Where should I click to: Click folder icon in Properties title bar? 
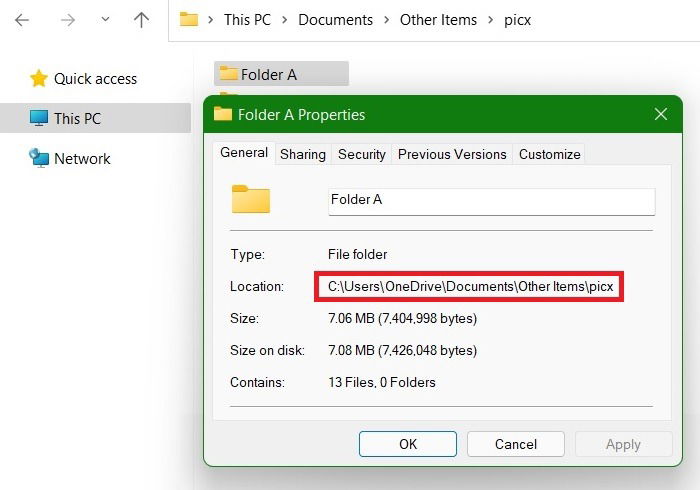point(223,114)
